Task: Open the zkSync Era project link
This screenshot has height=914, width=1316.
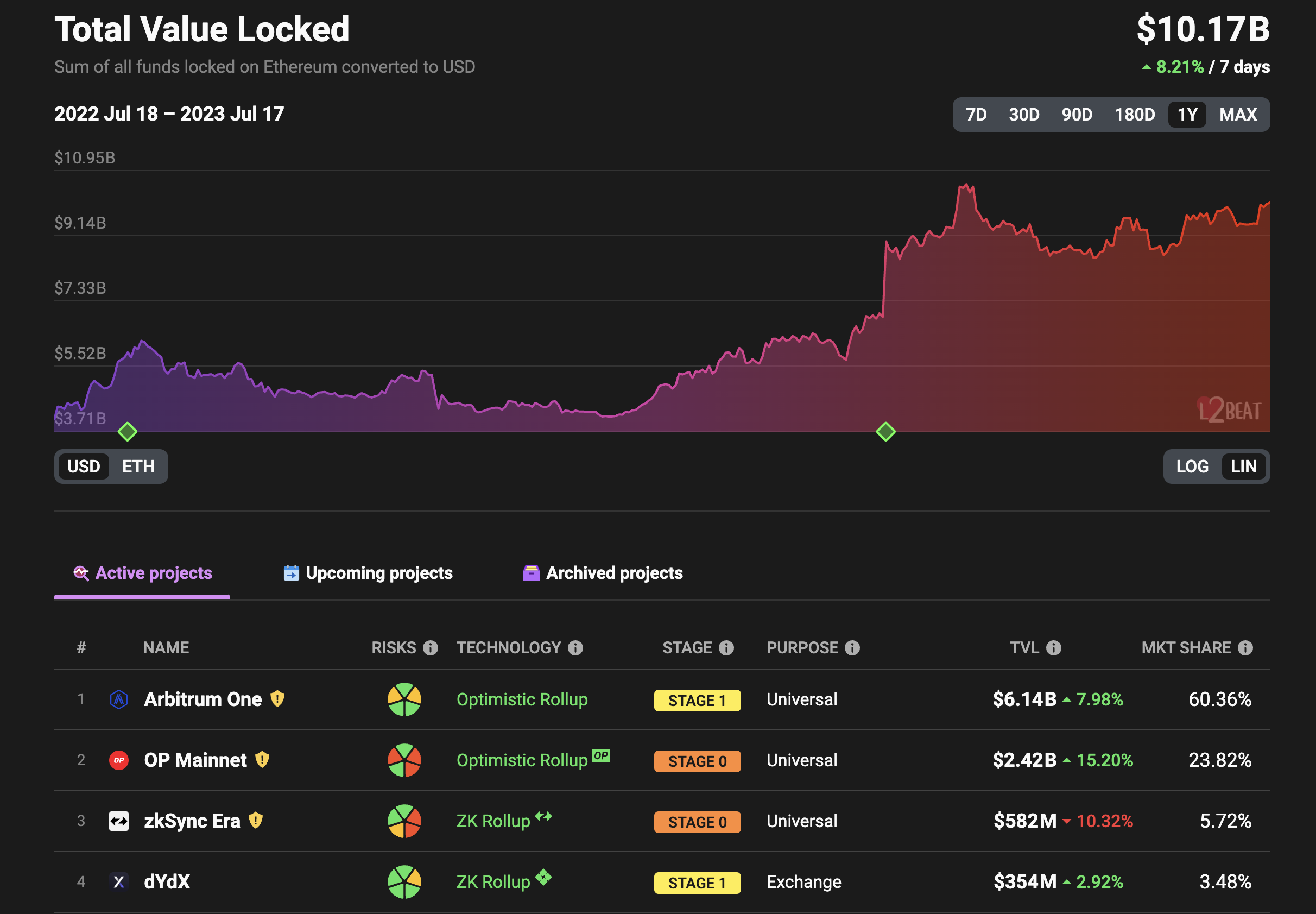Action: click(x=192, y=821)
